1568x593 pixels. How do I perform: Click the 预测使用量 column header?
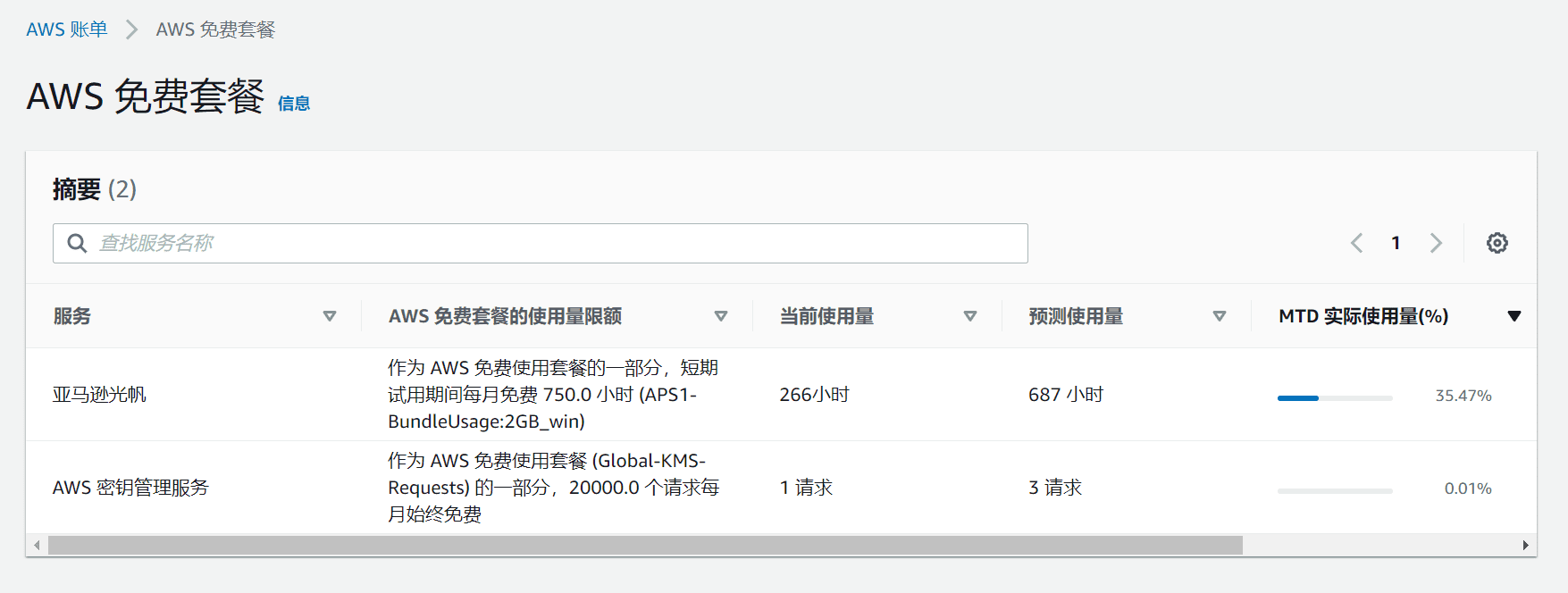click(1076, 316)
